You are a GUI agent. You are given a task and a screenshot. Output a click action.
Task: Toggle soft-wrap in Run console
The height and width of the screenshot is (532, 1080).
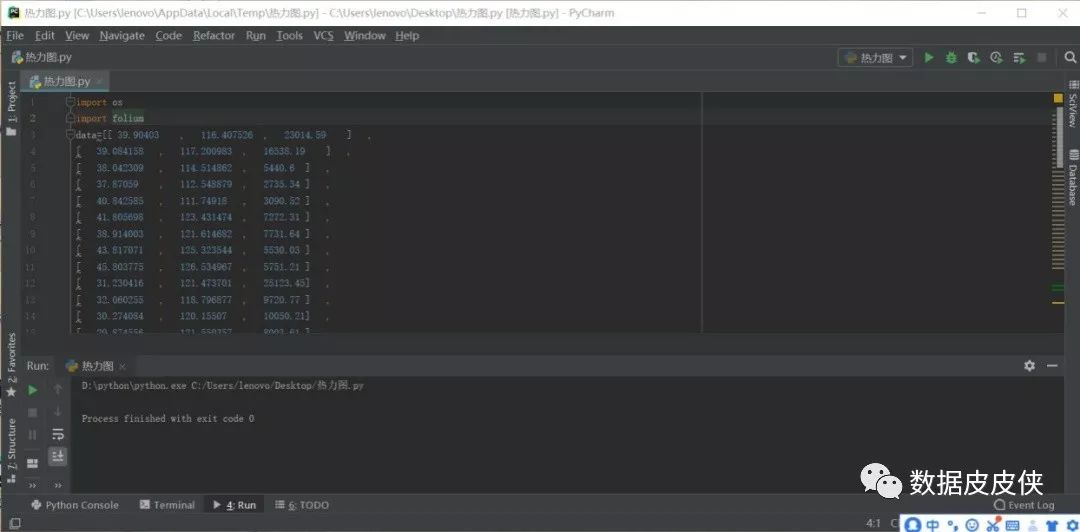click(58, 434)
